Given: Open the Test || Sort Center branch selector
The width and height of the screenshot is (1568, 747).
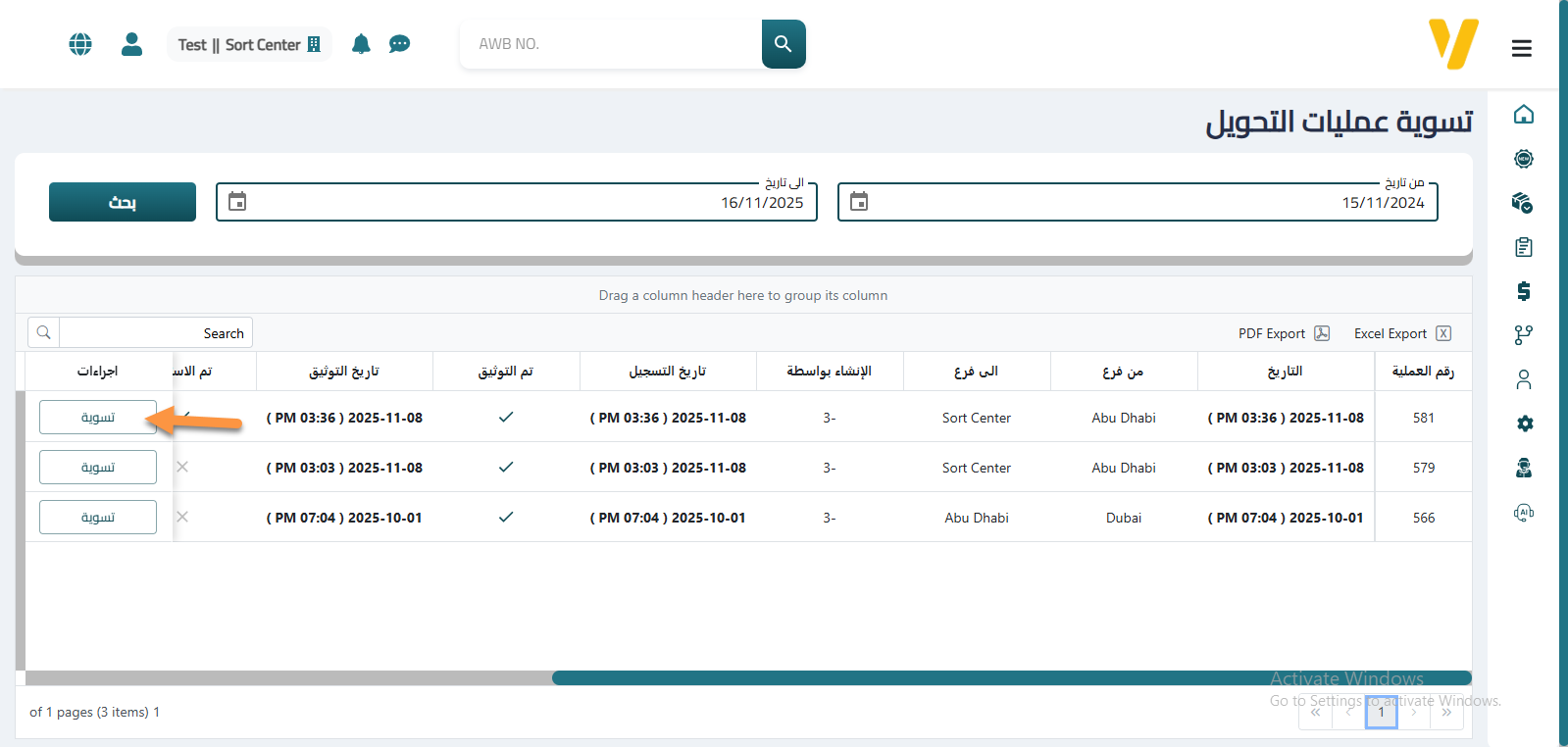Looking at the screenshot, I should [x=249, y=45].
